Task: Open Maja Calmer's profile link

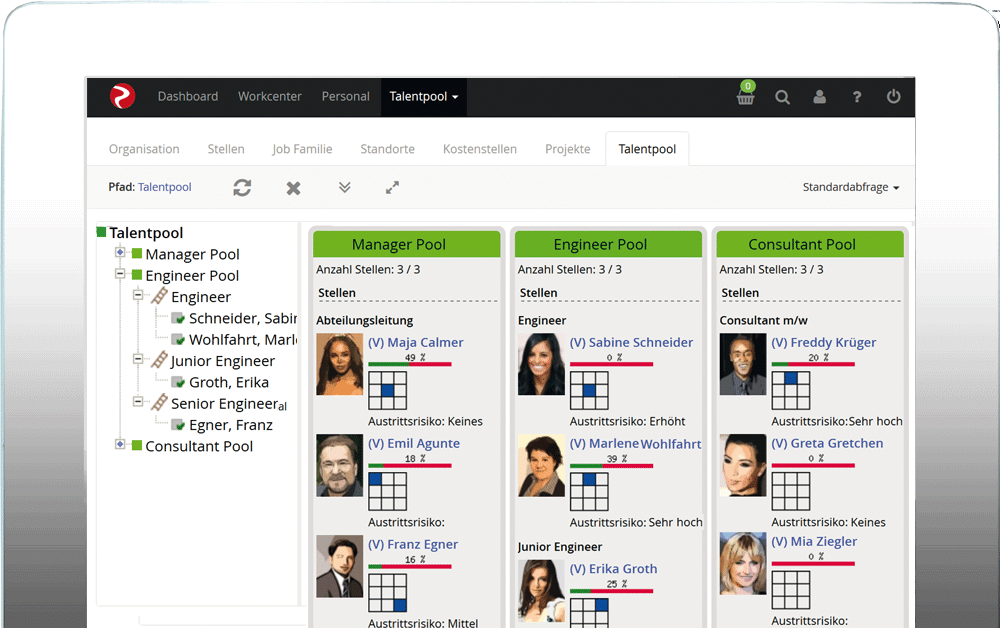Action: click(416, 342)
